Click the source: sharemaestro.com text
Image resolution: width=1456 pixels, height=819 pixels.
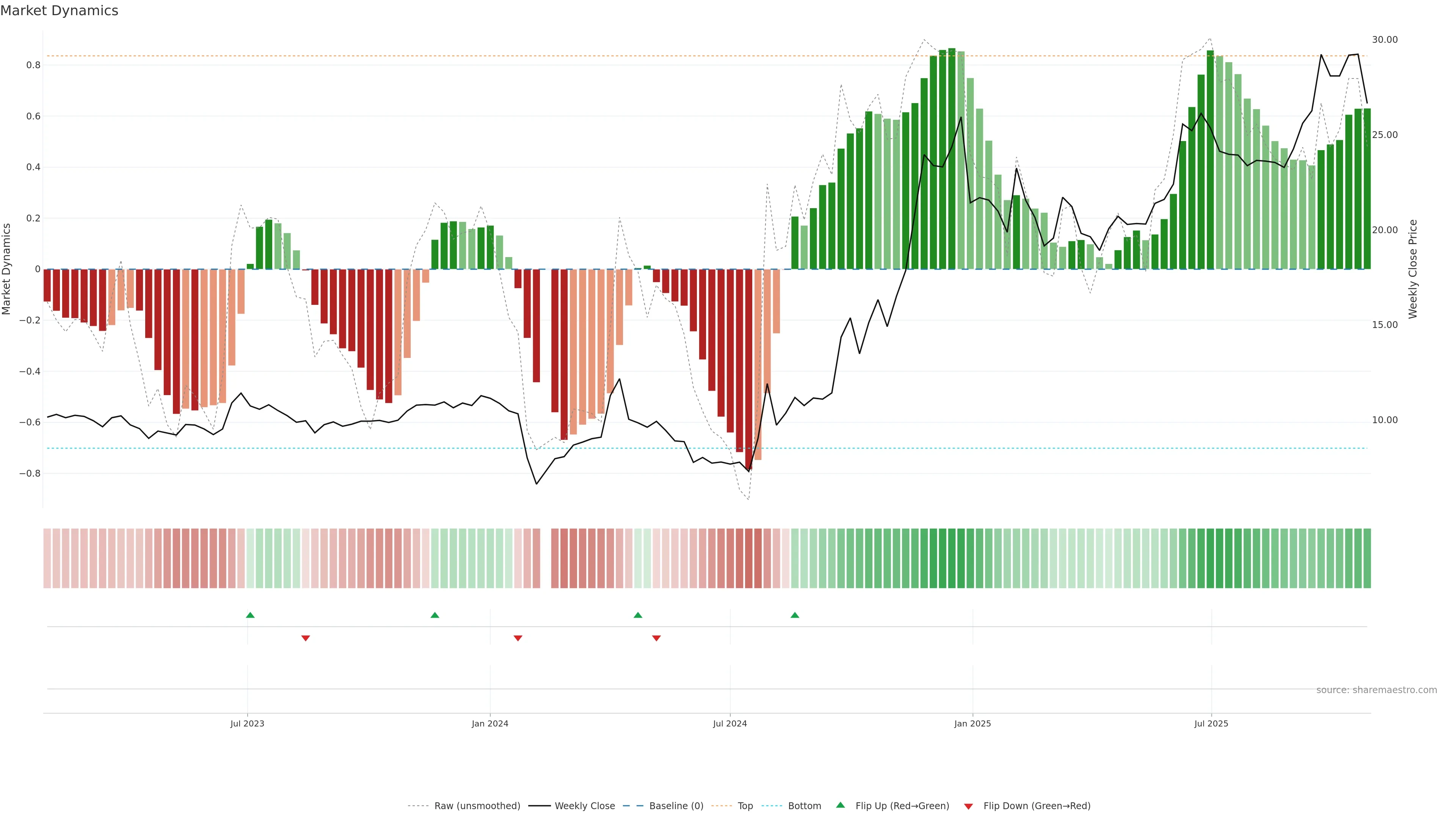coord(1376,690)
